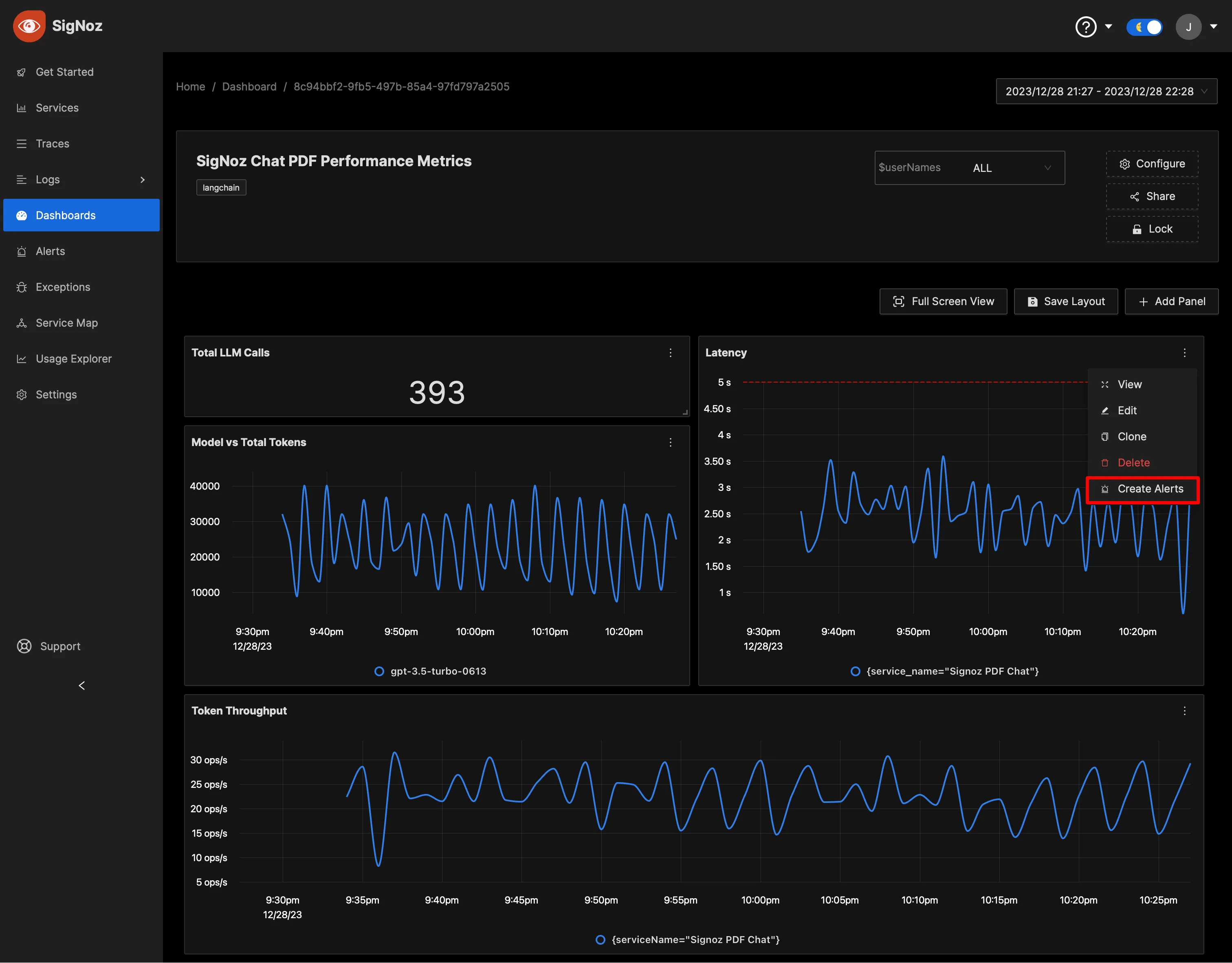Toggle the Latency service_name legend series
This screenshot has width=1232, height=963.
point(945,671)
